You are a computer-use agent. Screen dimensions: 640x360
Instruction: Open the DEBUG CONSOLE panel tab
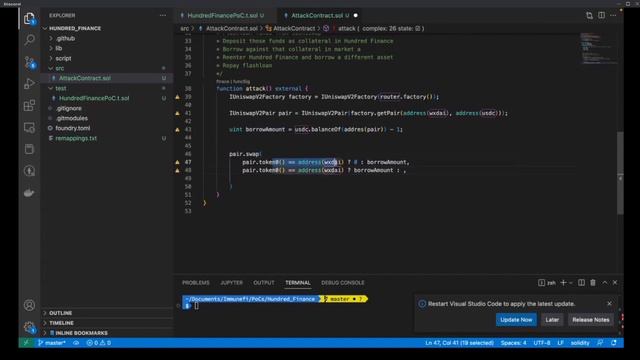coord(342,282)
